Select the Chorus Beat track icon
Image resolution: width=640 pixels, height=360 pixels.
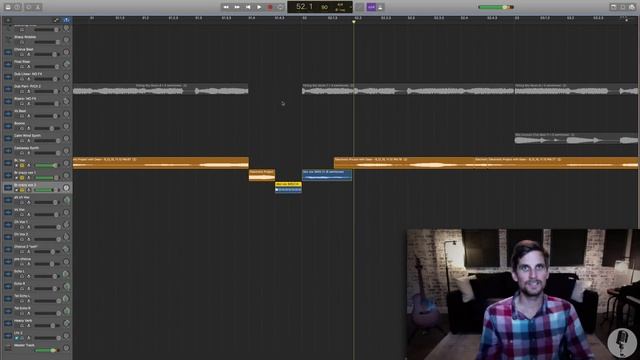tap(8, 52)
